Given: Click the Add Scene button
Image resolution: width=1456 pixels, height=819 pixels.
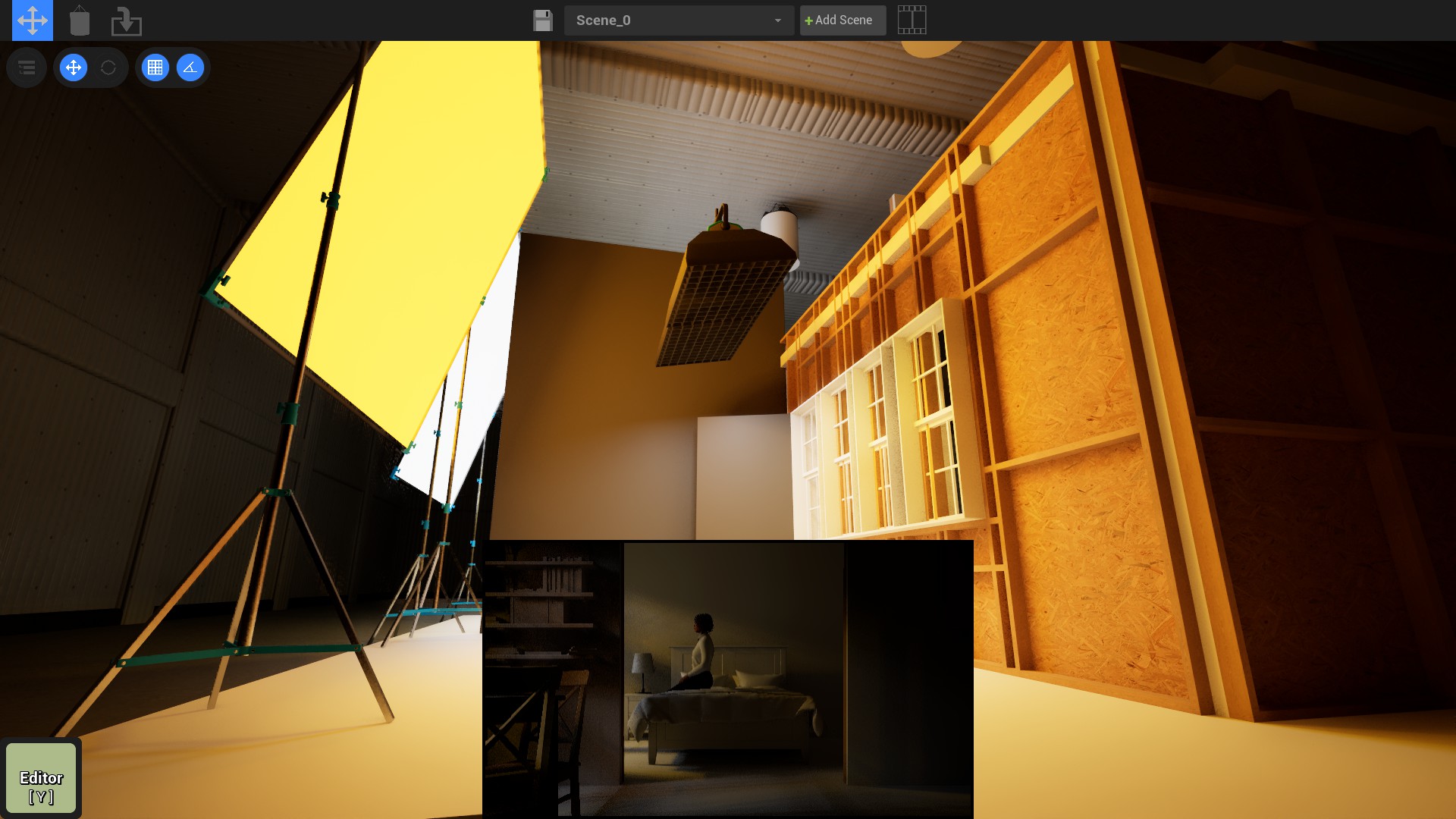Looking at the screenshot, I should (843, 20).
